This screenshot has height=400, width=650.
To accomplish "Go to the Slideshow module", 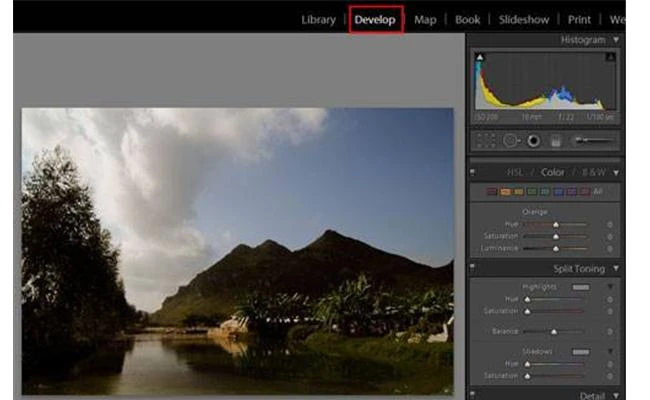I will (524, 19).
